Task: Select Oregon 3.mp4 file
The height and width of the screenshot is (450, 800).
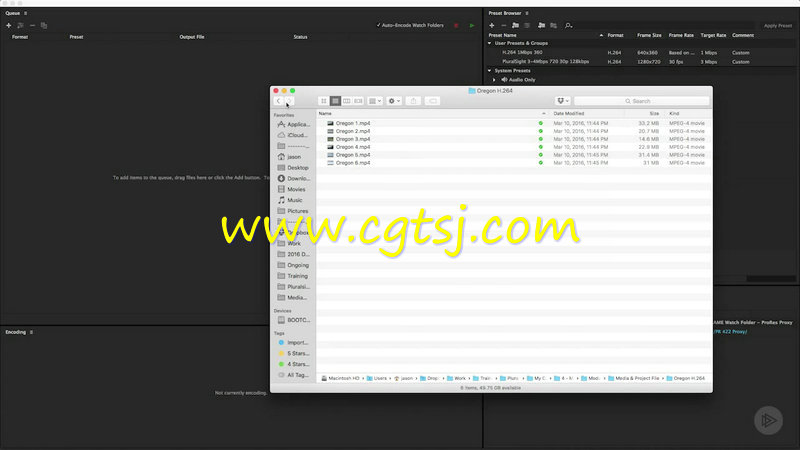Action: point(353,139)
